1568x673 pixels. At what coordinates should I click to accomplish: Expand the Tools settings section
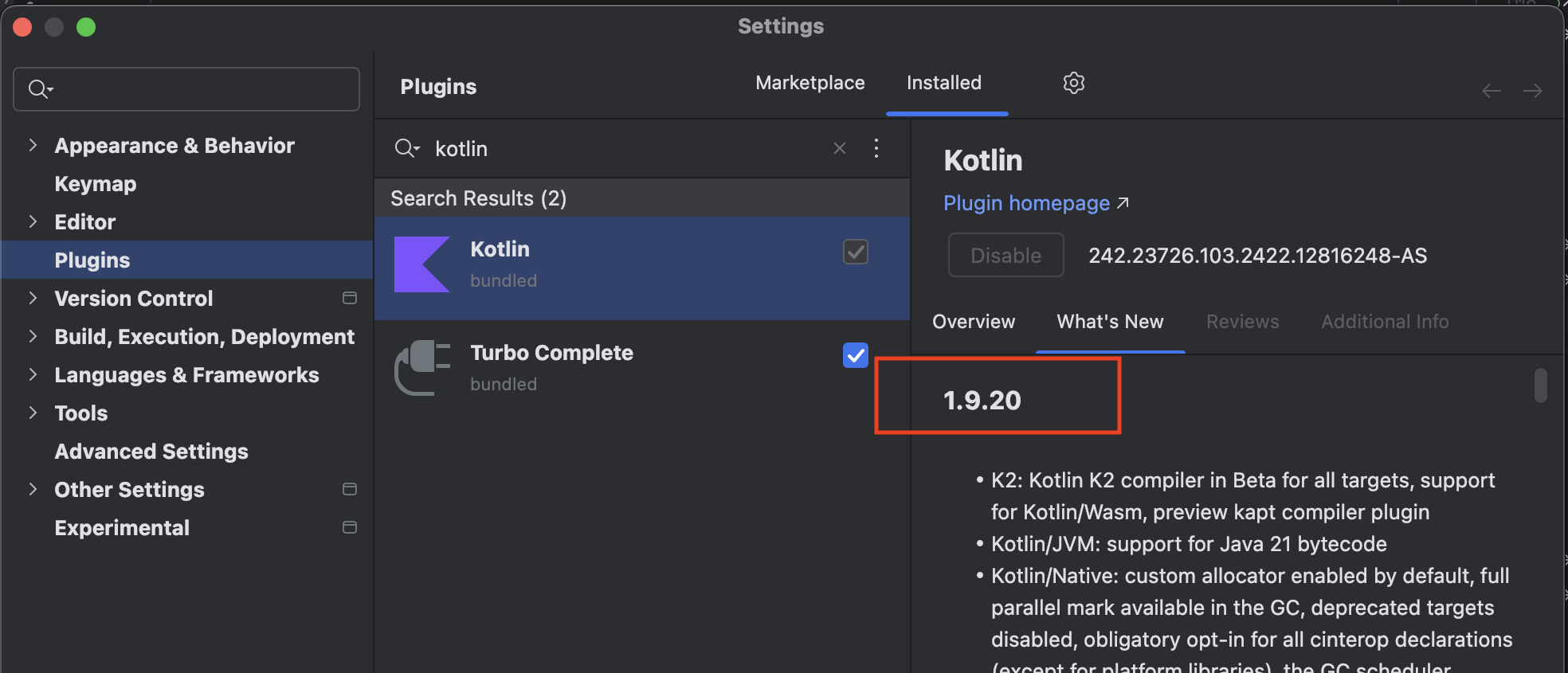(33, 413)
